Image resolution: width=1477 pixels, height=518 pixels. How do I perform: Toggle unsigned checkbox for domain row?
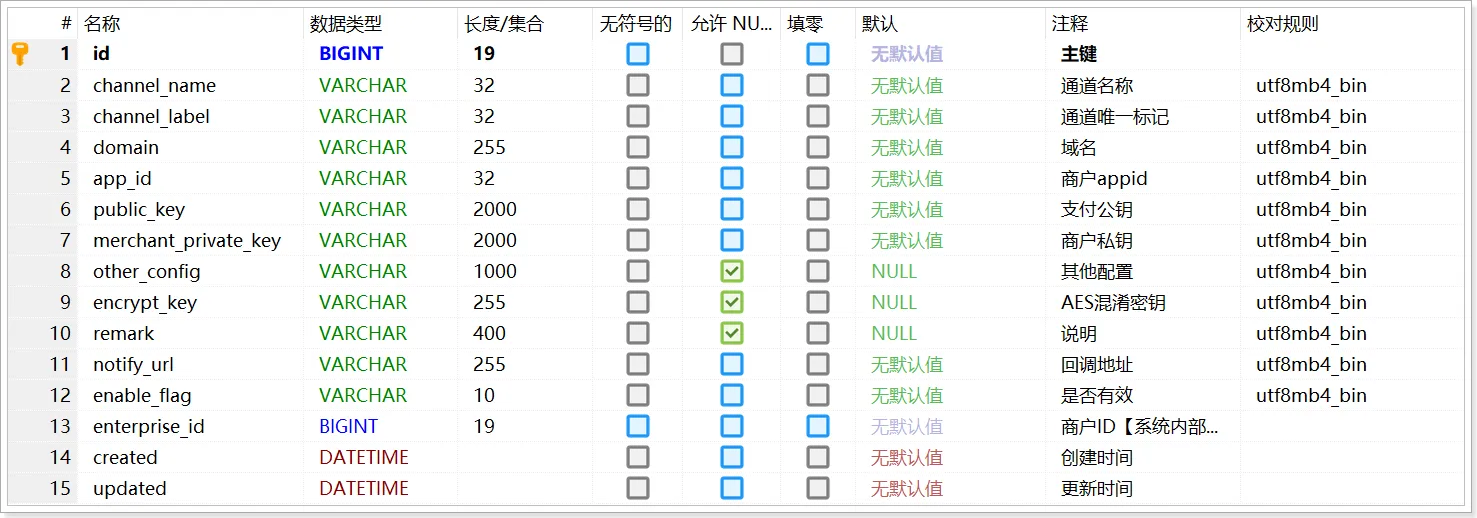638,147
